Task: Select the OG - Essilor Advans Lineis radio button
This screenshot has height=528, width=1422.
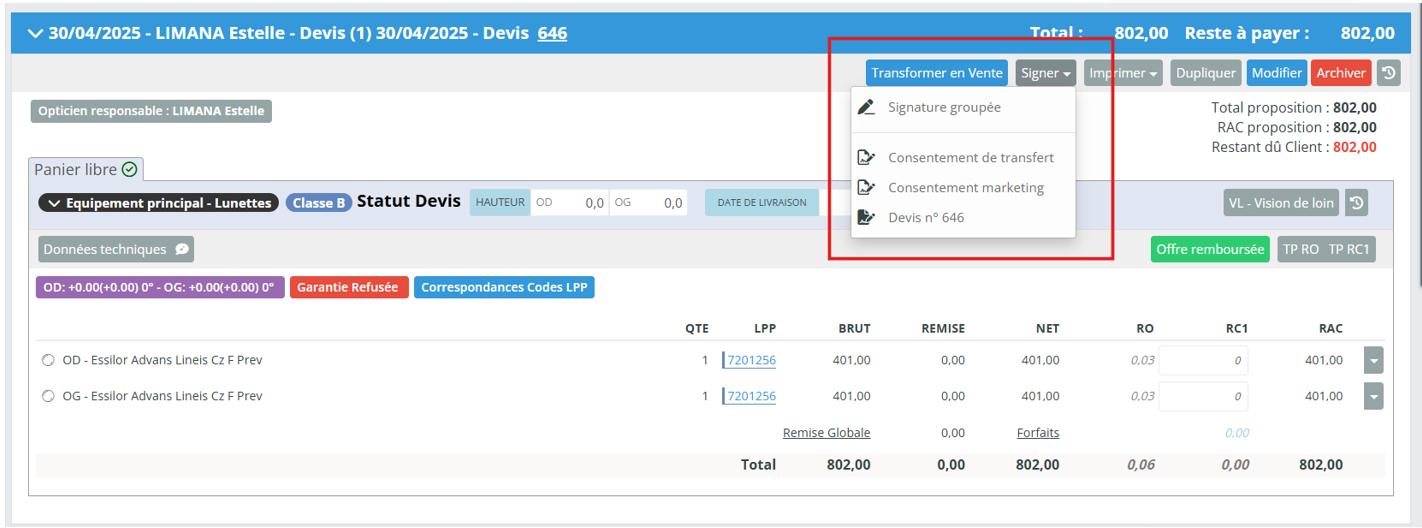Action: click(x=48, y=396)
